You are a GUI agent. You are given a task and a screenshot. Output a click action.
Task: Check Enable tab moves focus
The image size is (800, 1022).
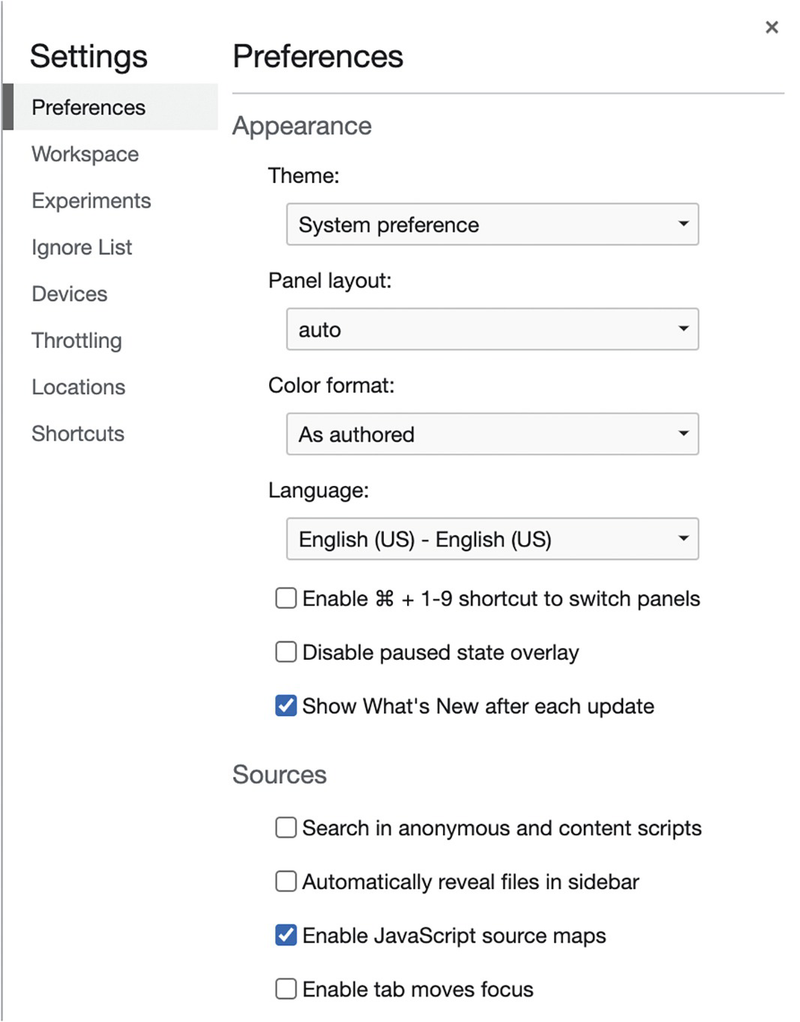click(286, 990)
